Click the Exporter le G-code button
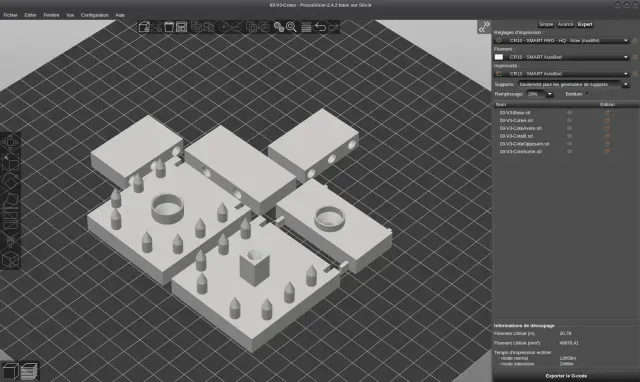Viewport: 640px width, 382px height. pos(566,376)
